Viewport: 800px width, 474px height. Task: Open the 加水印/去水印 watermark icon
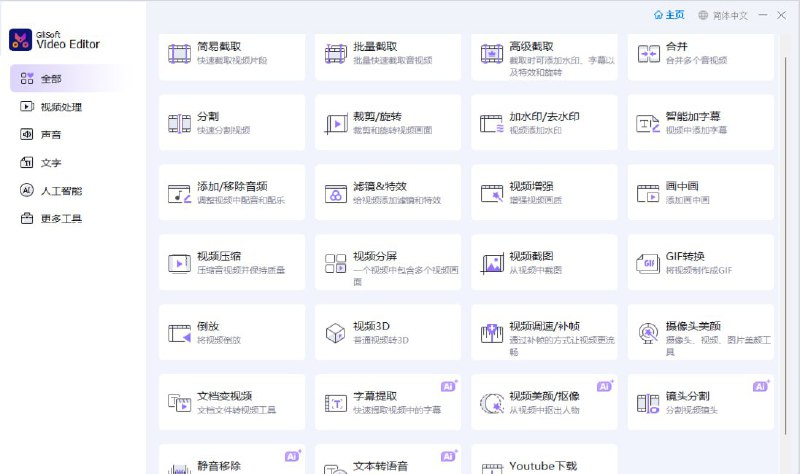492,123
